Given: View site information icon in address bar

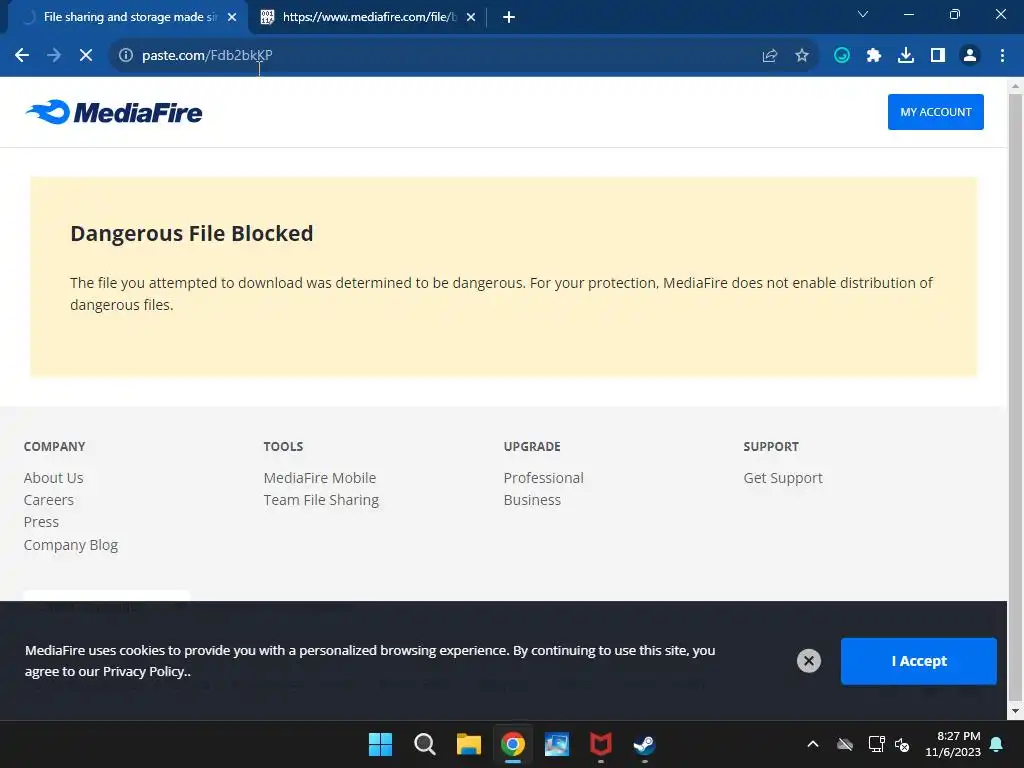Looking at the screenshot, I should (126, 56).
